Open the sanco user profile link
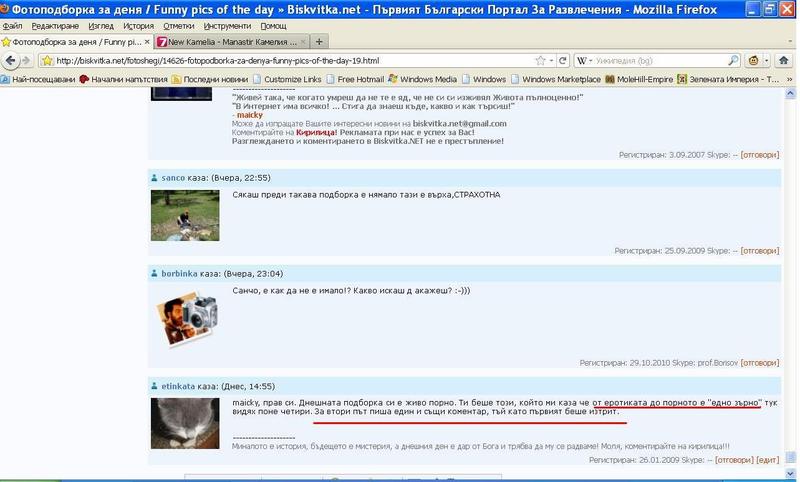The image size is (800, 482). click(173, 178)
